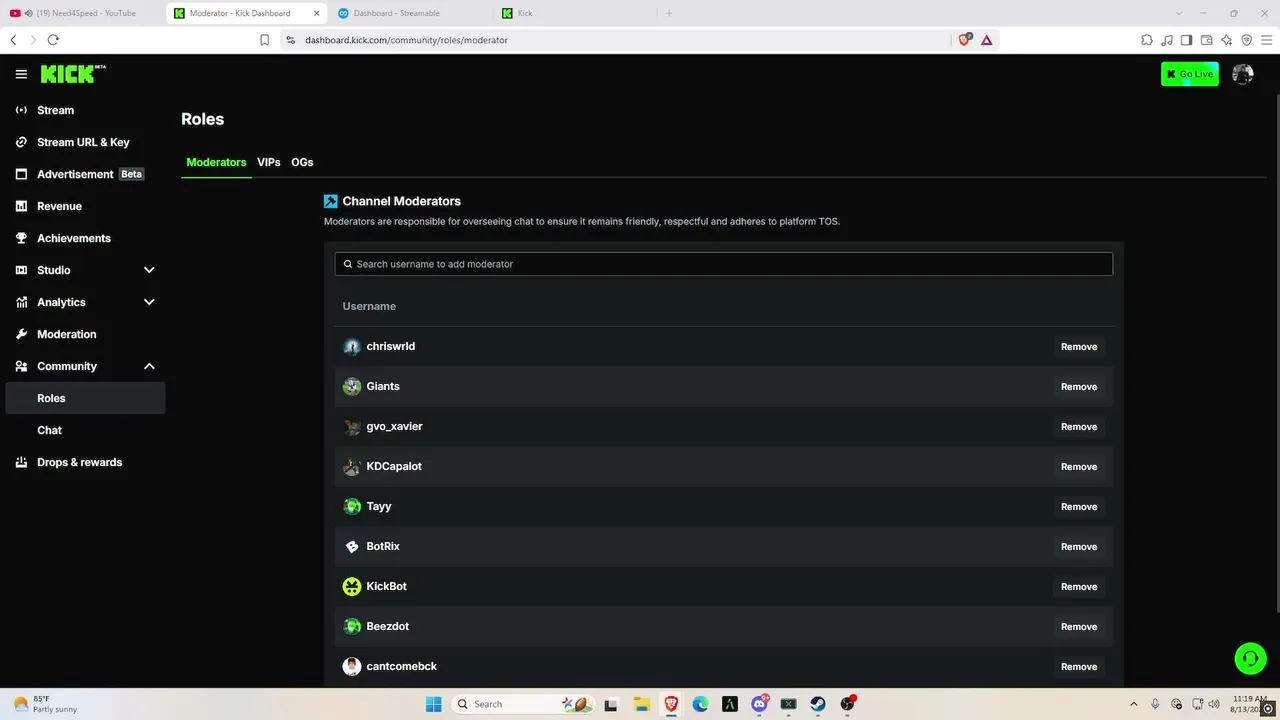Open the Windows Start menu
1280x720 pixels.
click(433, 704)
